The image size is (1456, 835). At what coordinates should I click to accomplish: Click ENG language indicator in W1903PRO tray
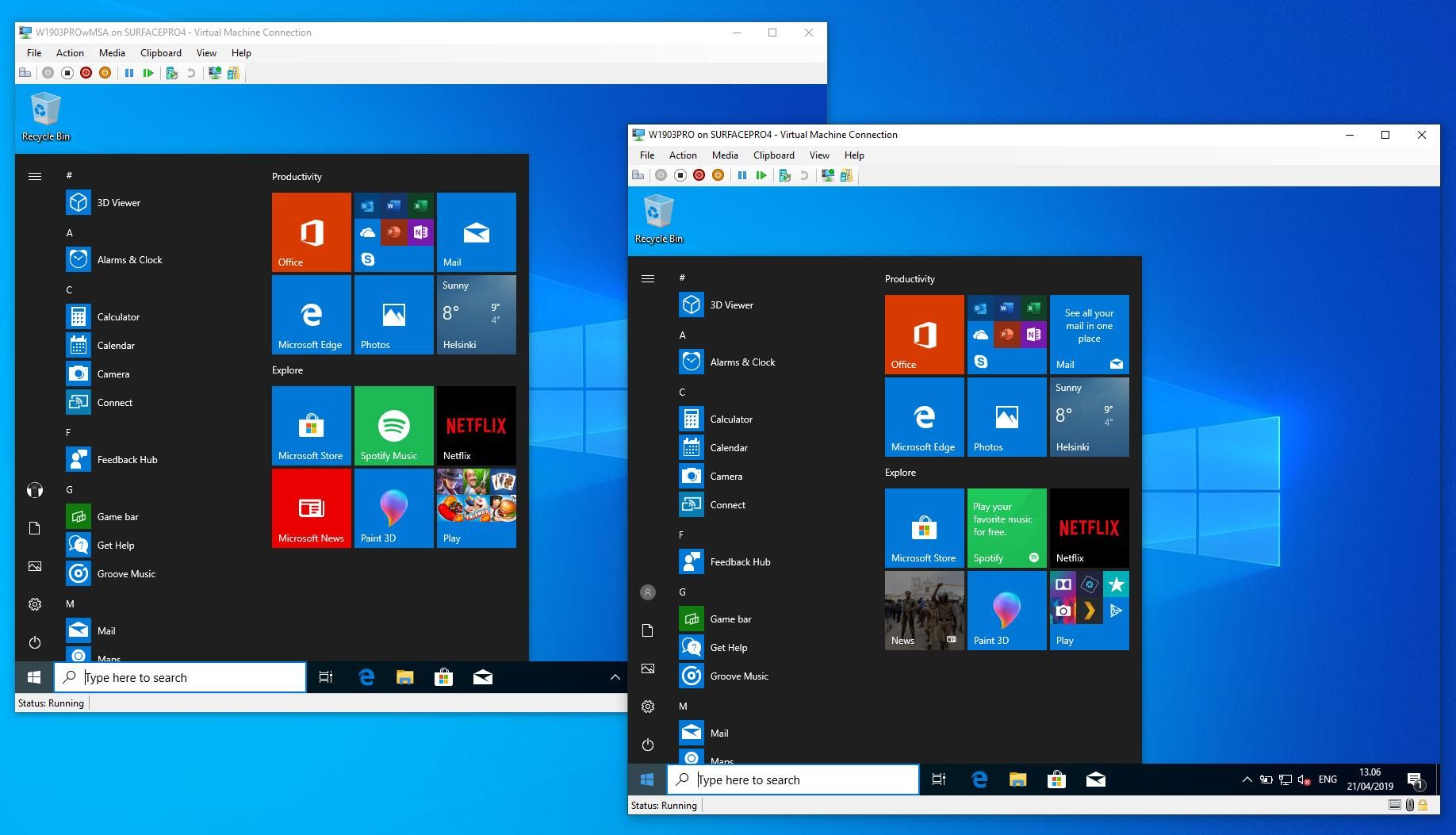(1328, 780)
